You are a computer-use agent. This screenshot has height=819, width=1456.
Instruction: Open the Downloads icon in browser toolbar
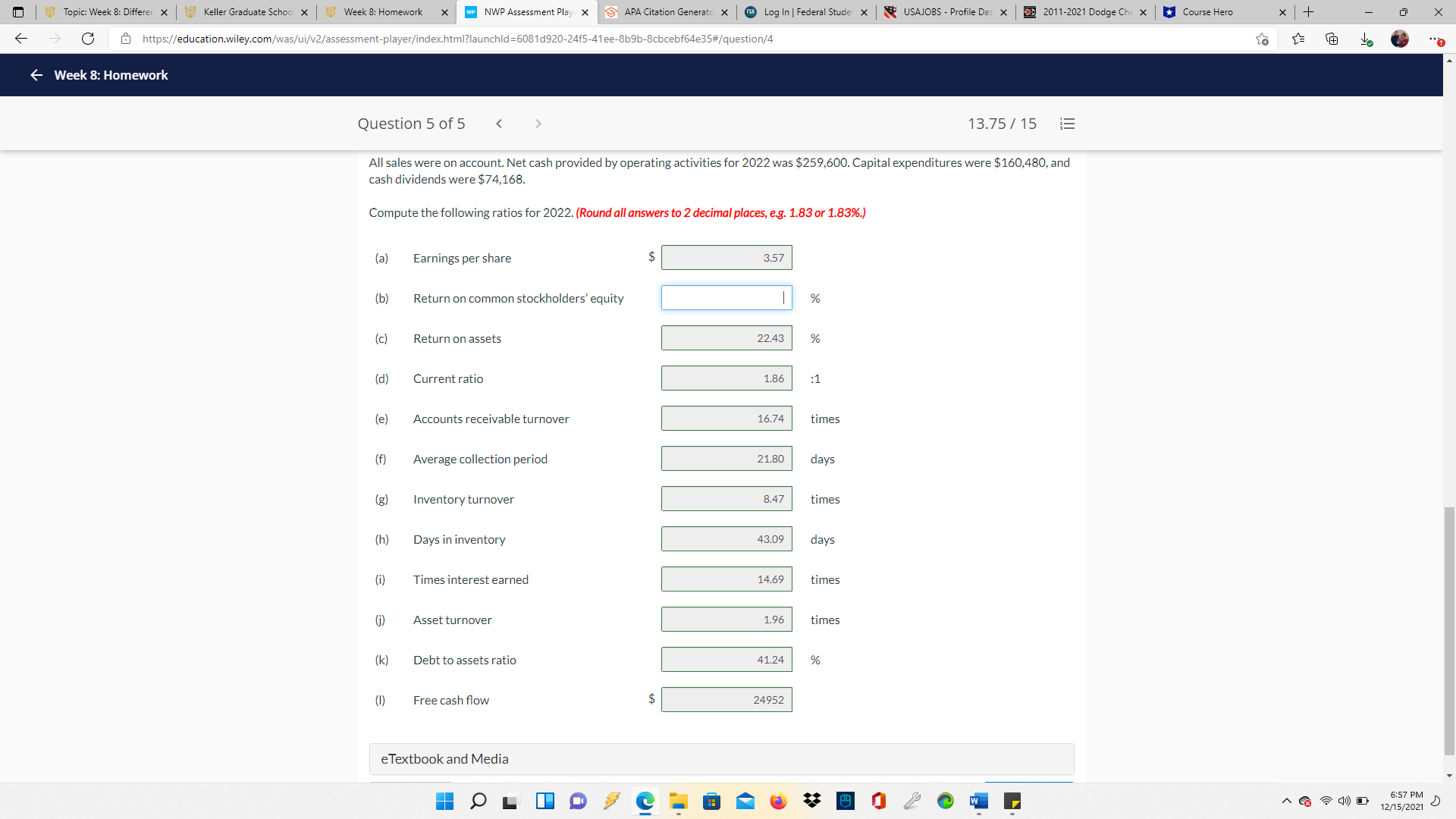tap(1367, 39)
